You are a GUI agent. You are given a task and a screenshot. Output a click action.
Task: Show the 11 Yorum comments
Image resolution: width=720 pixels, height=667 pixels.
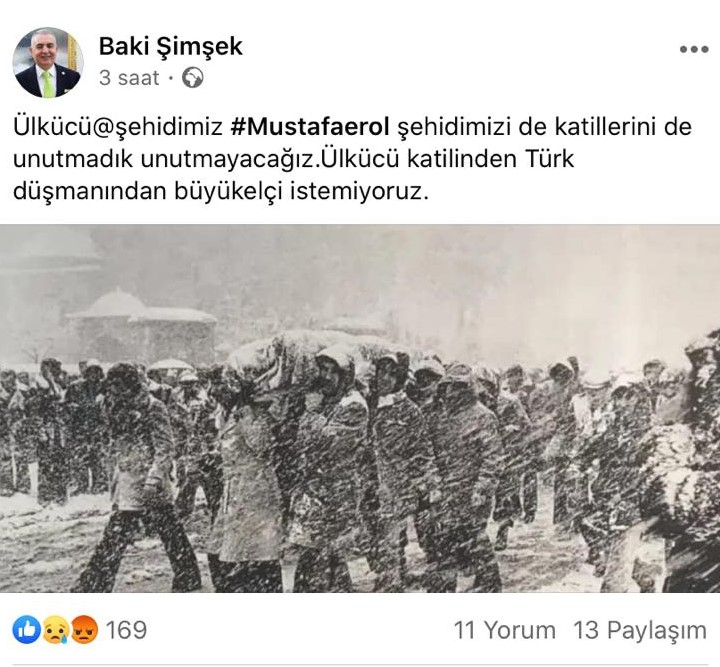coord(504,630)
